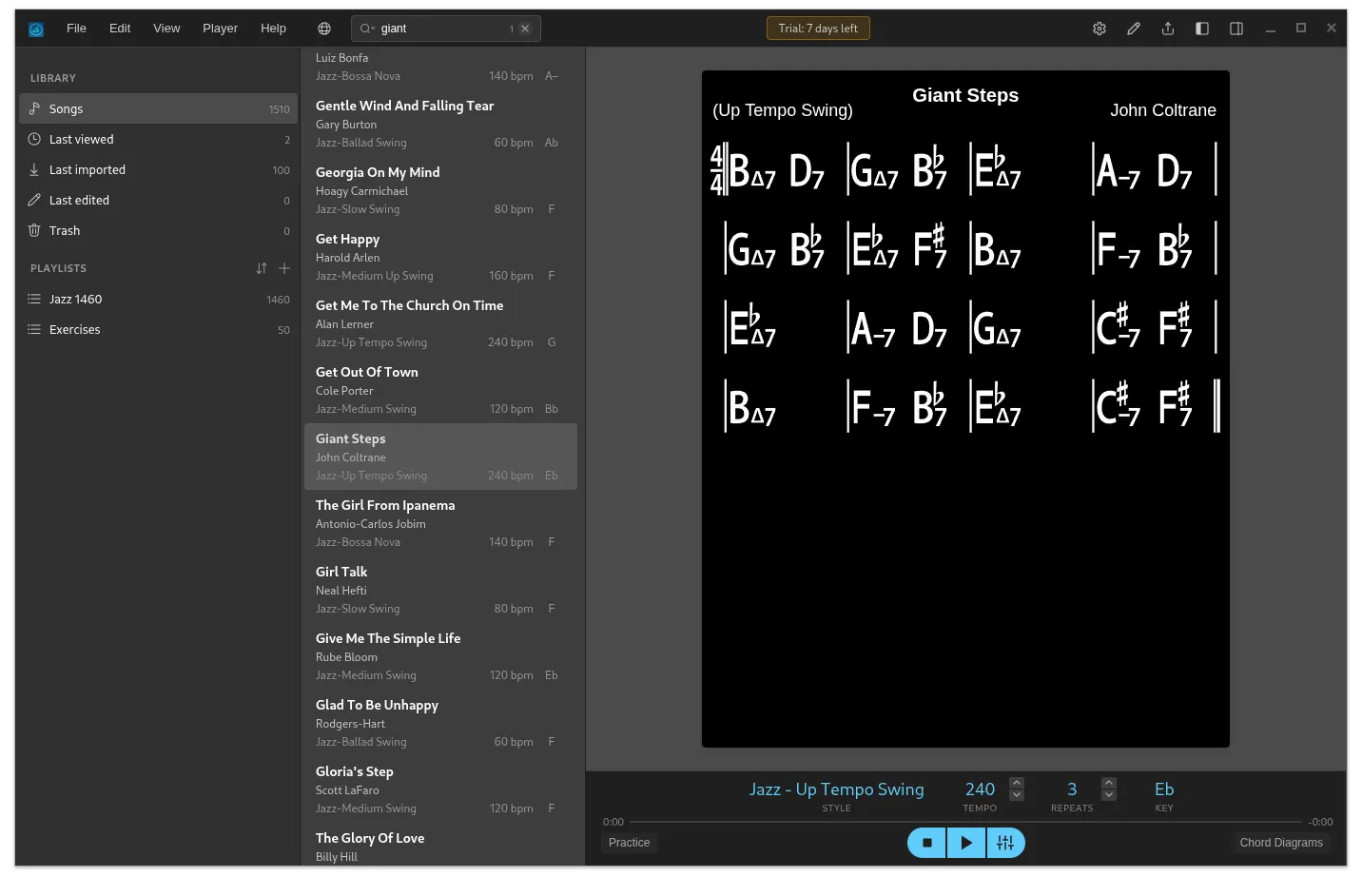Viewport: 1362px width, 896px height.
Task: Click the Trial: 7 days left button
Action: pyautogui.click(x=818, y=29)
